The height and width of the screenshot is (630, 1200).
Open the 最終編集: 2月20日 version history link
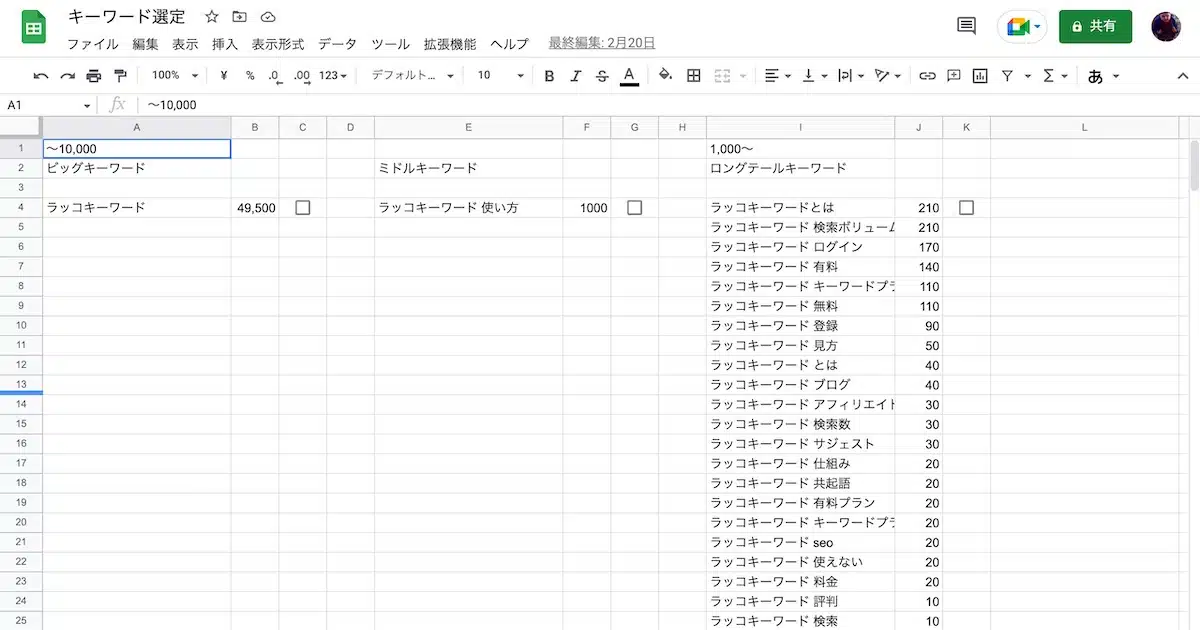[602, 43]
